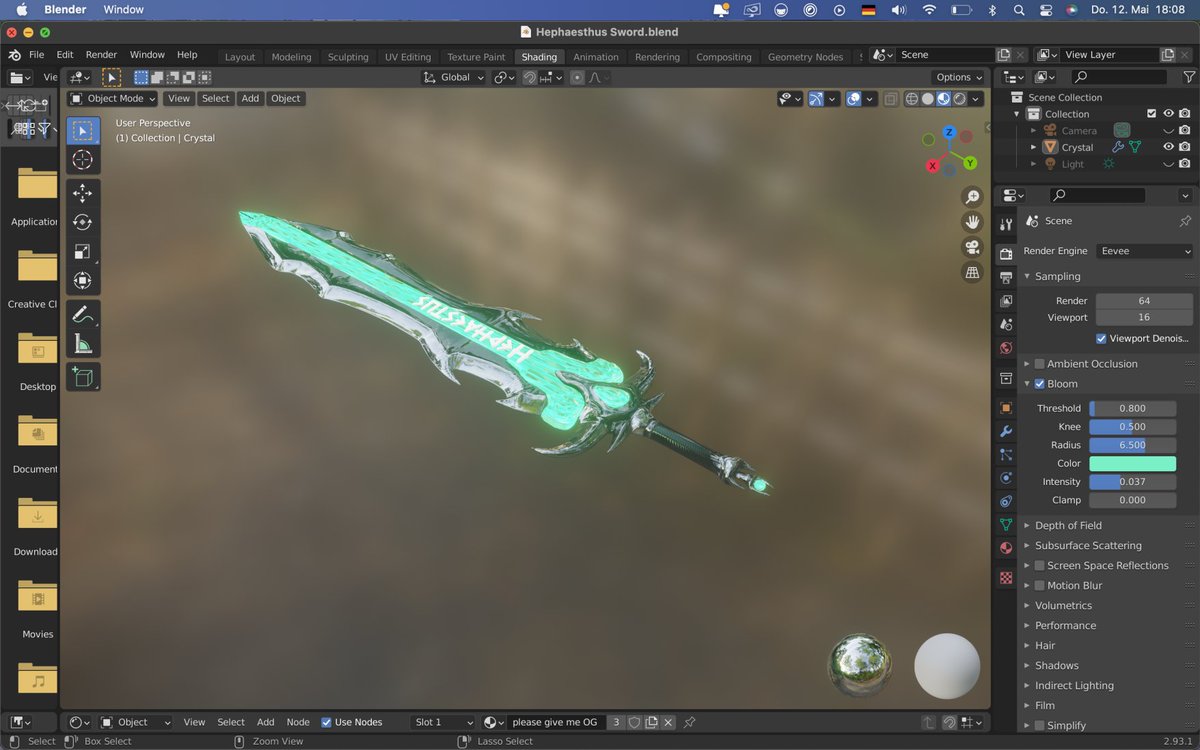This screenshot has width=1200, height=750.
Task: Open the Slot 1 material slot dropdown
Action: [443, 722]
